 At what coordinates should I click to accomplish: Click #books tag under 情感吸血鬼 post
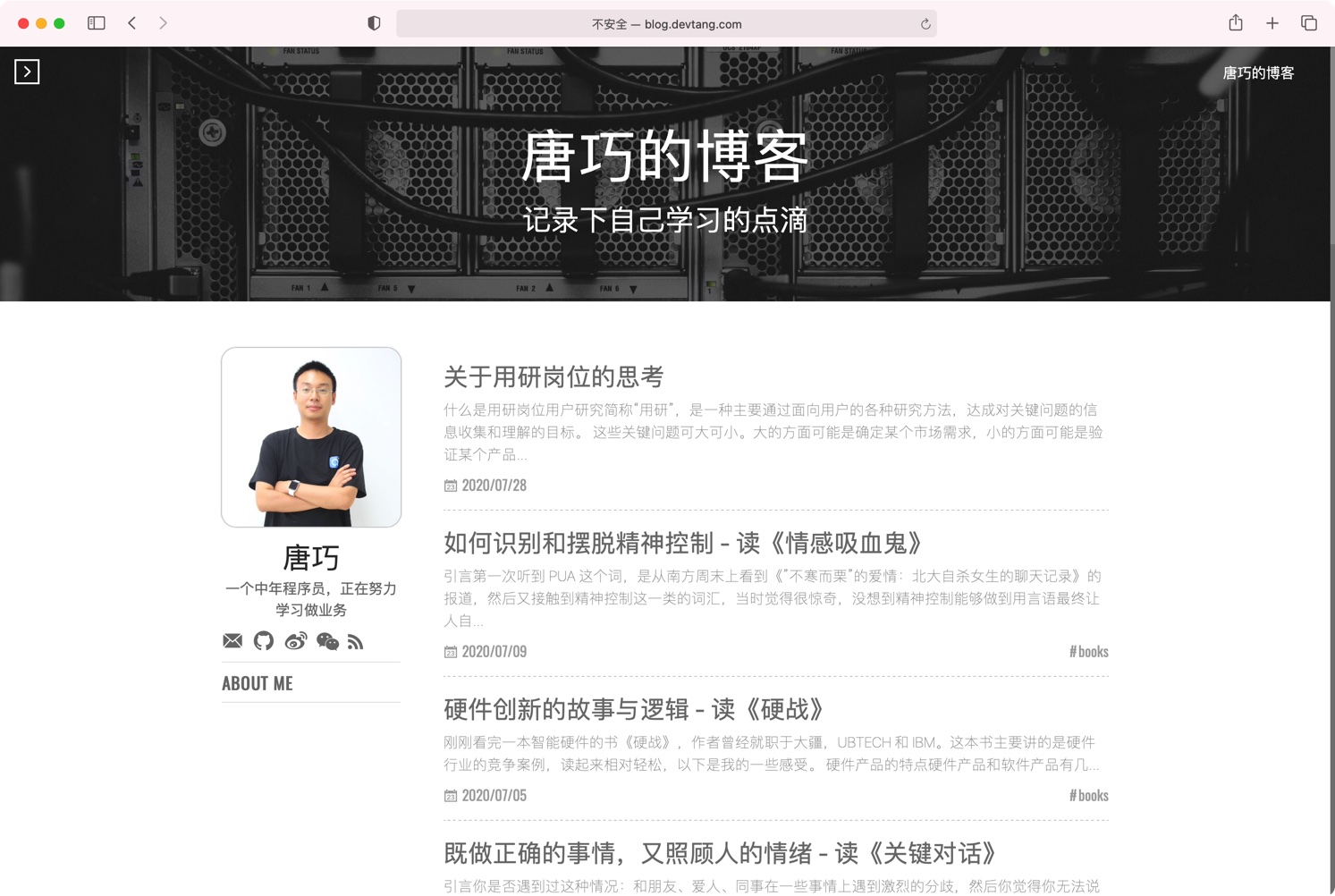[1088, 652]
